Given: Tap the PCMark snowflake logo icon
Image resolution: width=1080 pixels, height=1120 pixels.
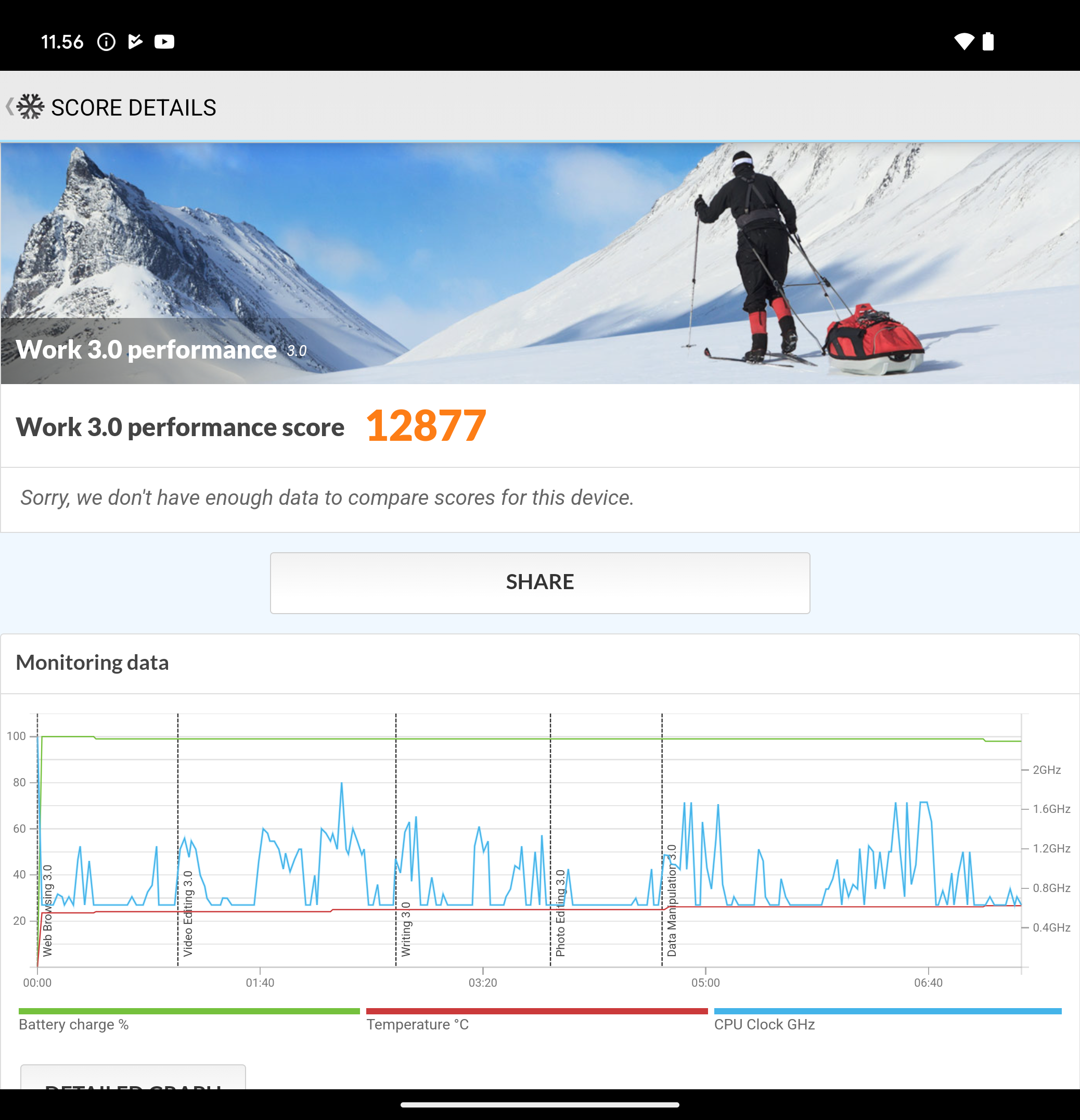Looking at the screenshot, I should 30,107.
